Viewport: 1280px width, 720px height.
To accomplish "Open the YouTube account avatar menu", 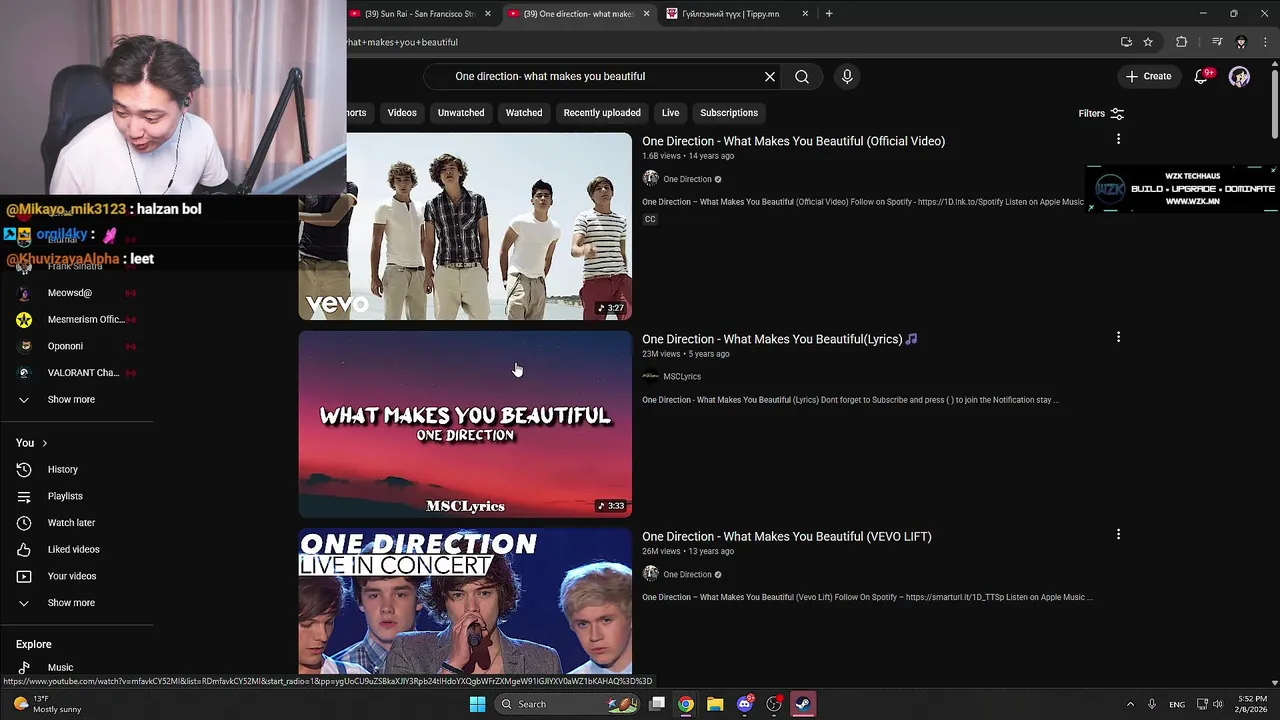I will pyautogui.click(x=1239, y=76).
